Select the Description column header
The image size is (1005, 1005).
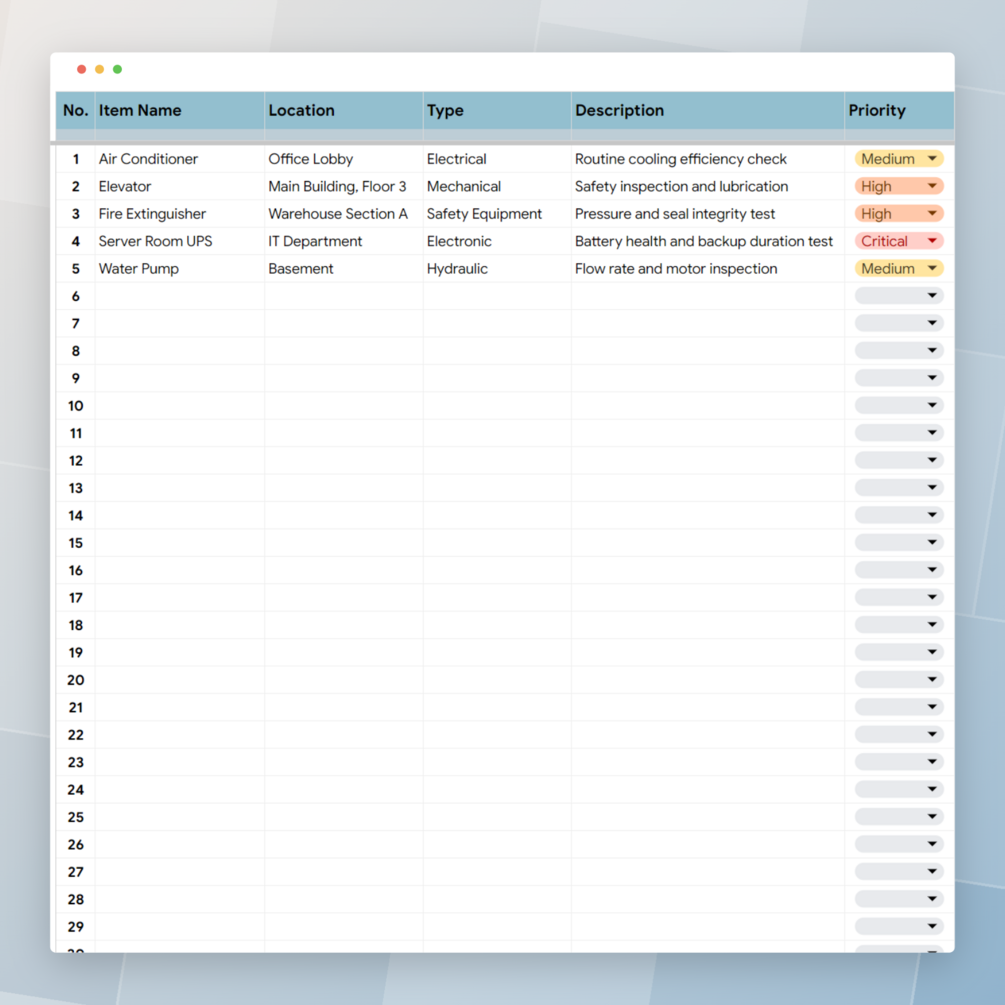click(x=708, y=110)
